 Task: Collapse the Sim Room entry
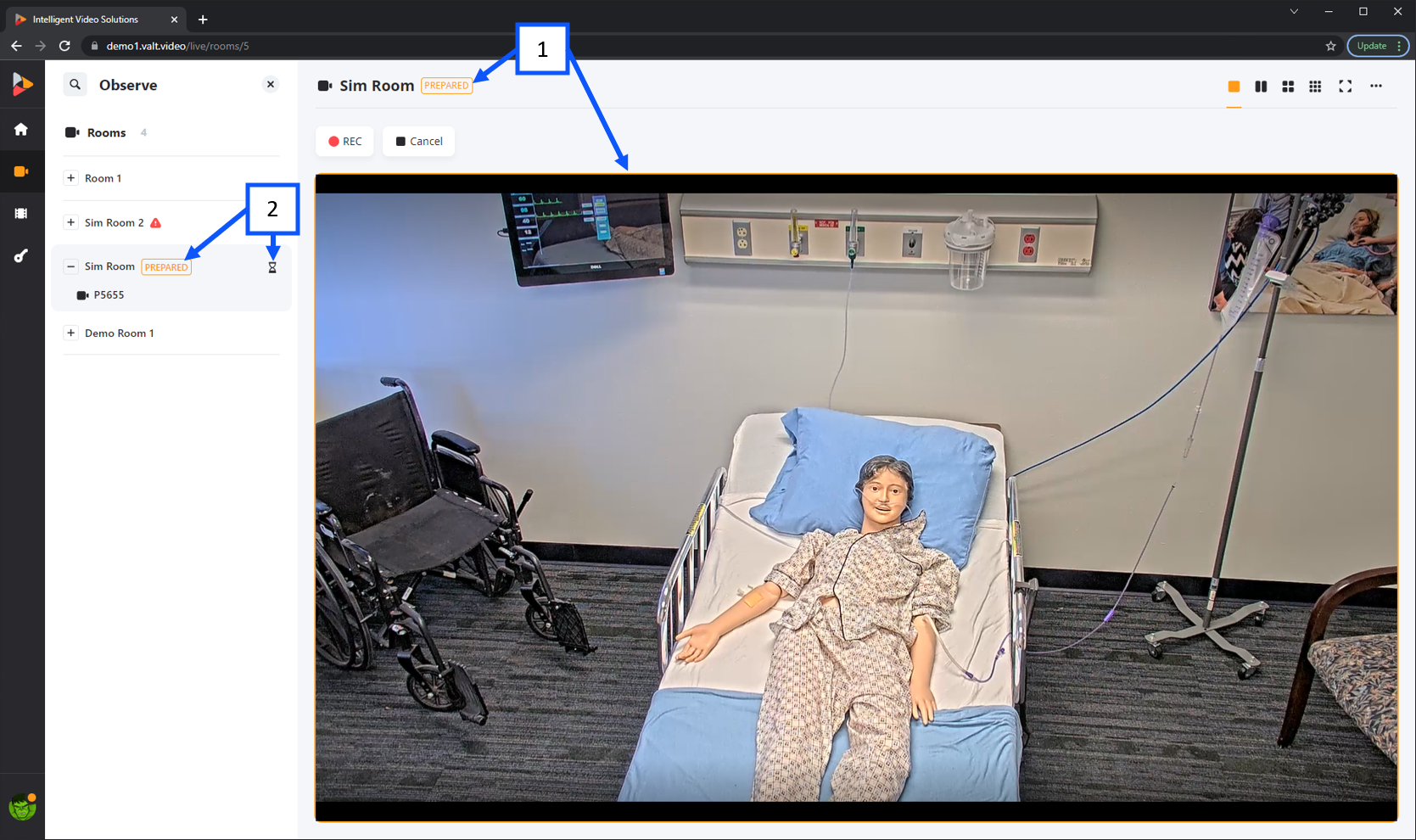tap(71, 266)
